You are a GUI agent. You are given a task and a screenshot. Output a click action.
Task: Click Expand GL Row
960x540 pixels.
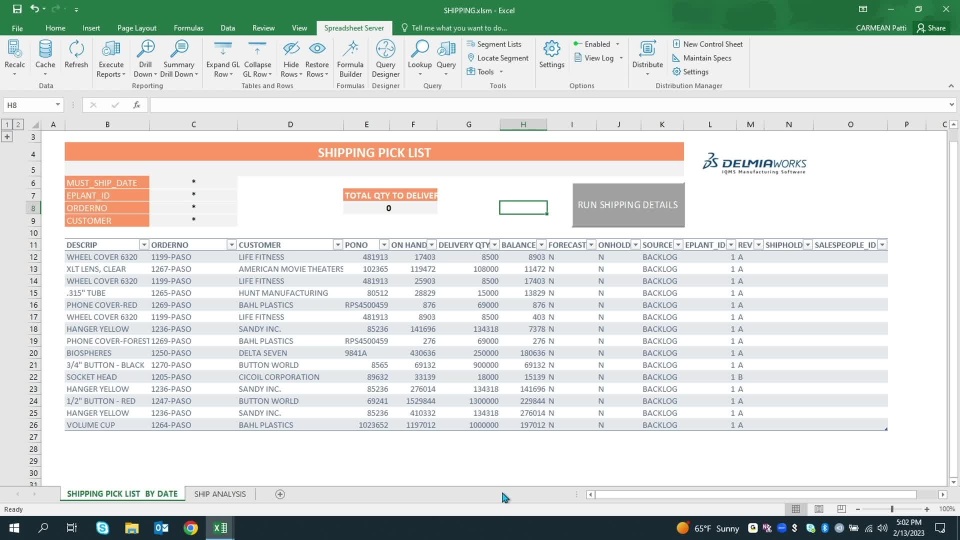point(223,59)
